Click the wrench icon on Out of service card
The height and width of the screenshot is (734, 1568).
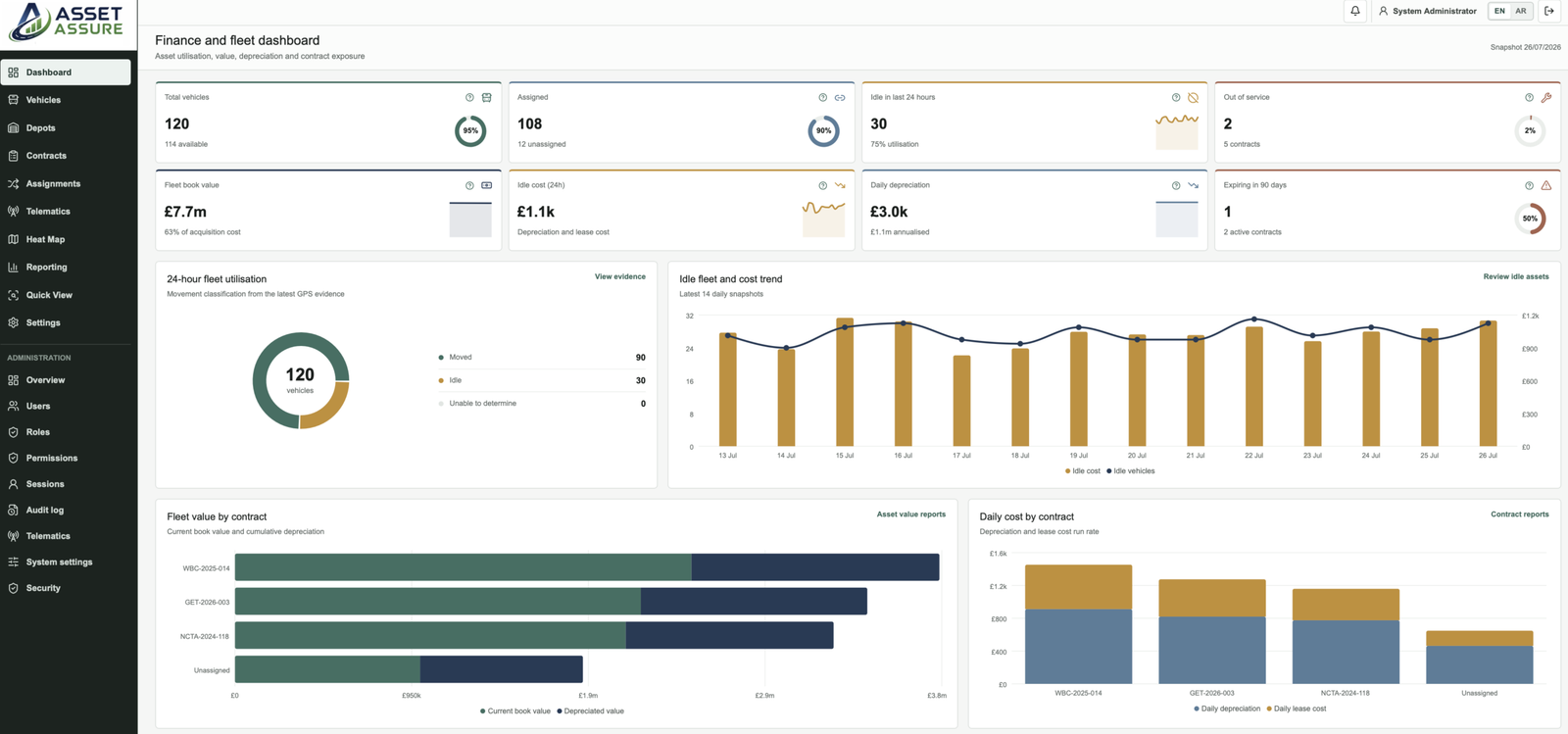1546,97
